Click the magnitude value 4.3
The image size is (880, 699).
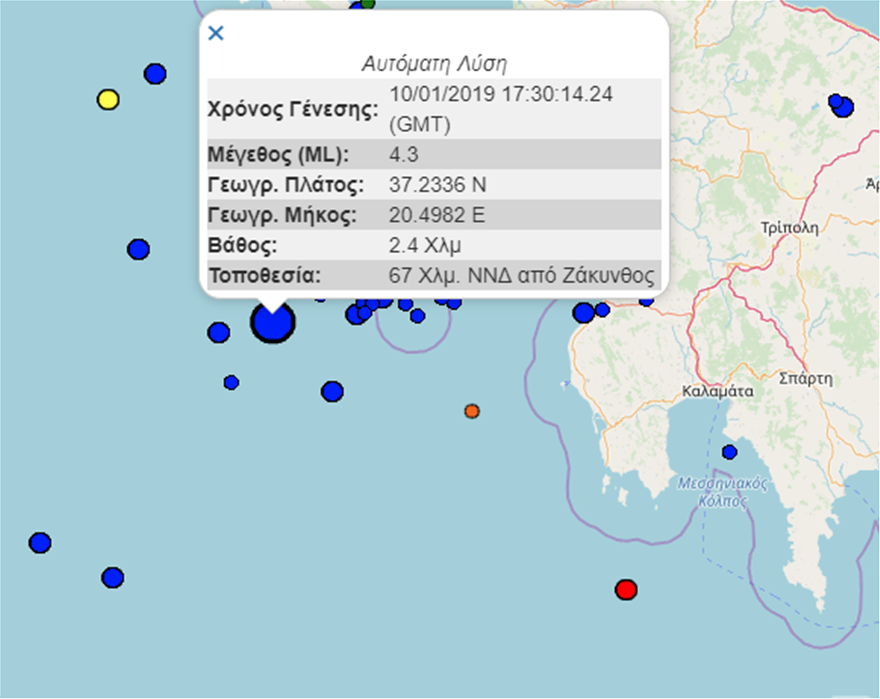(x=404, y=154)
